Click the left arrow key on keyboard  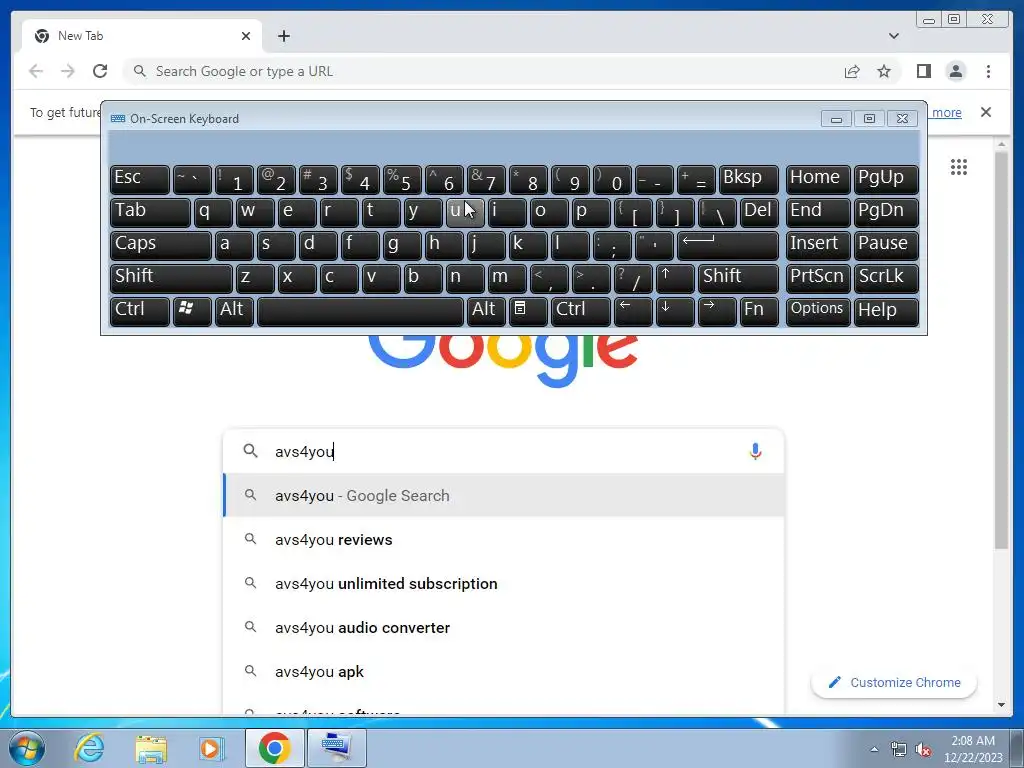coord(633,311)
